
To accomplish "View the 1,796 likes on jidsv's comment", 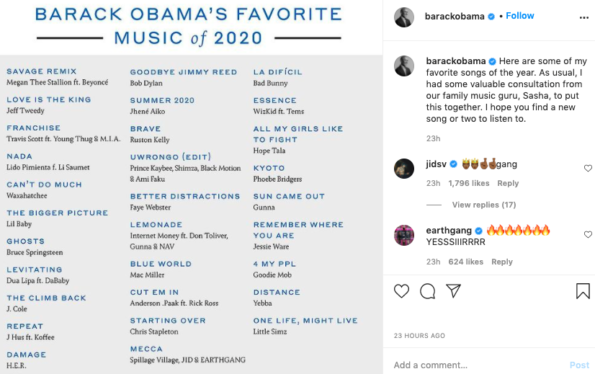I will (469, 183).
